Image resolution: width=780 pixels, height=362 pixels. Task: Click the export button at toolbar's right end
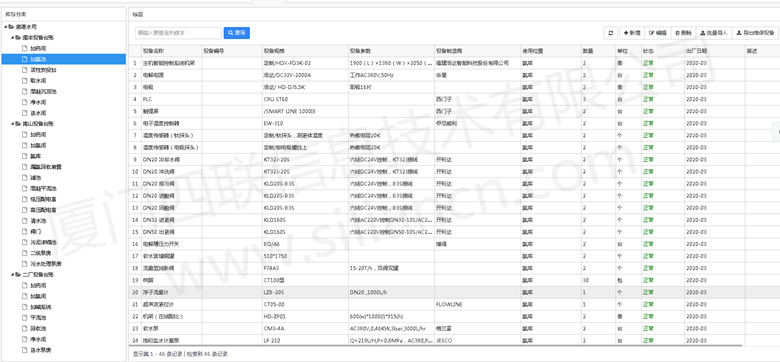point(755,33)
